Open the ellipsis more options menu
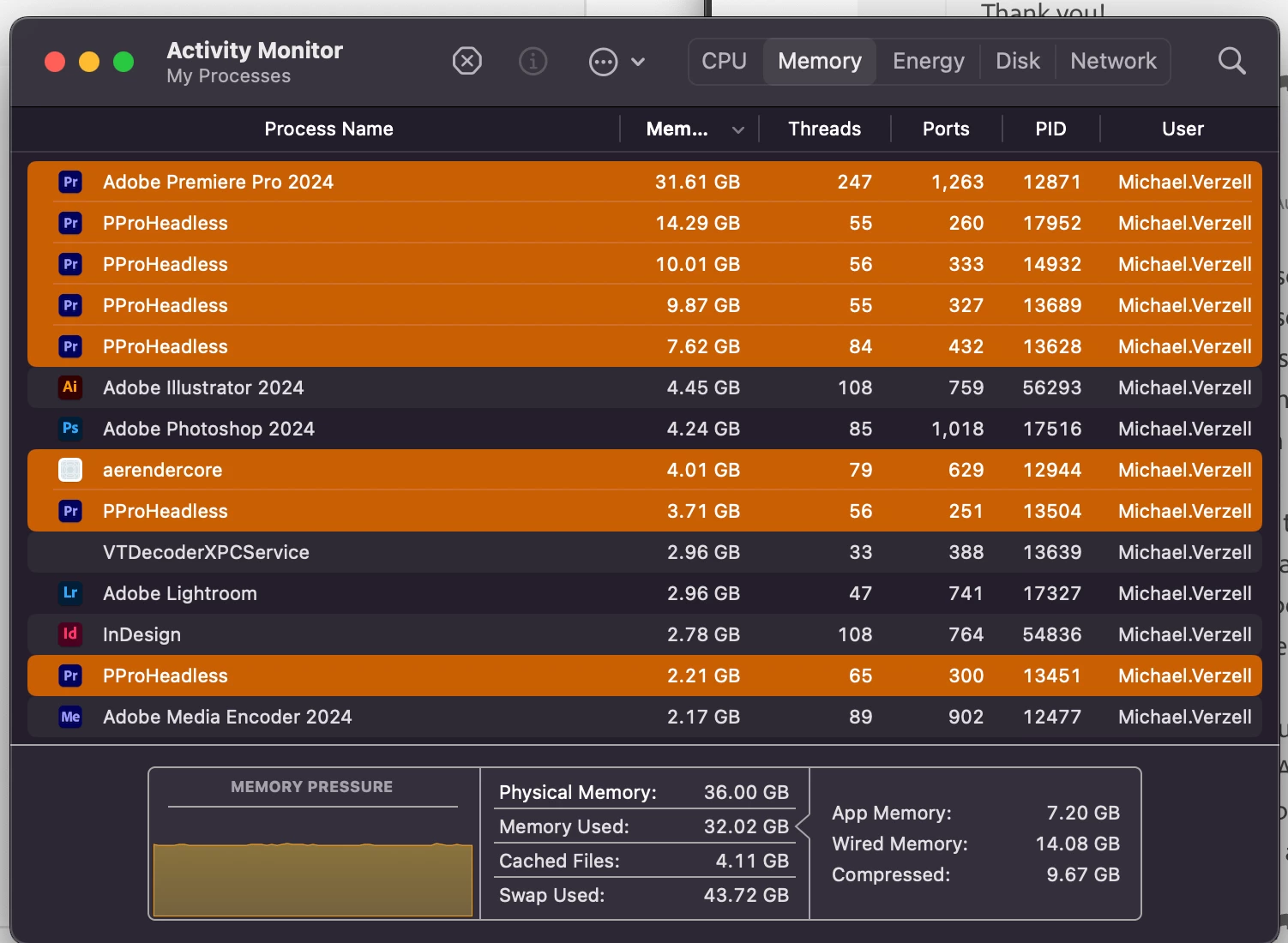The width and height of the screenshot is (1288, 943). 604,62
